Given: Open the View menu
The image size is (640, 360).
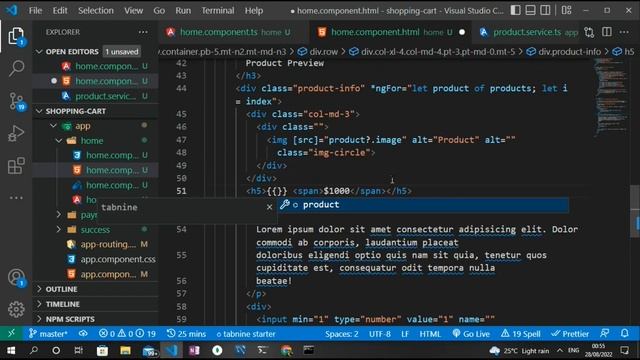Looking at the screenshot, I should (133, 10).
